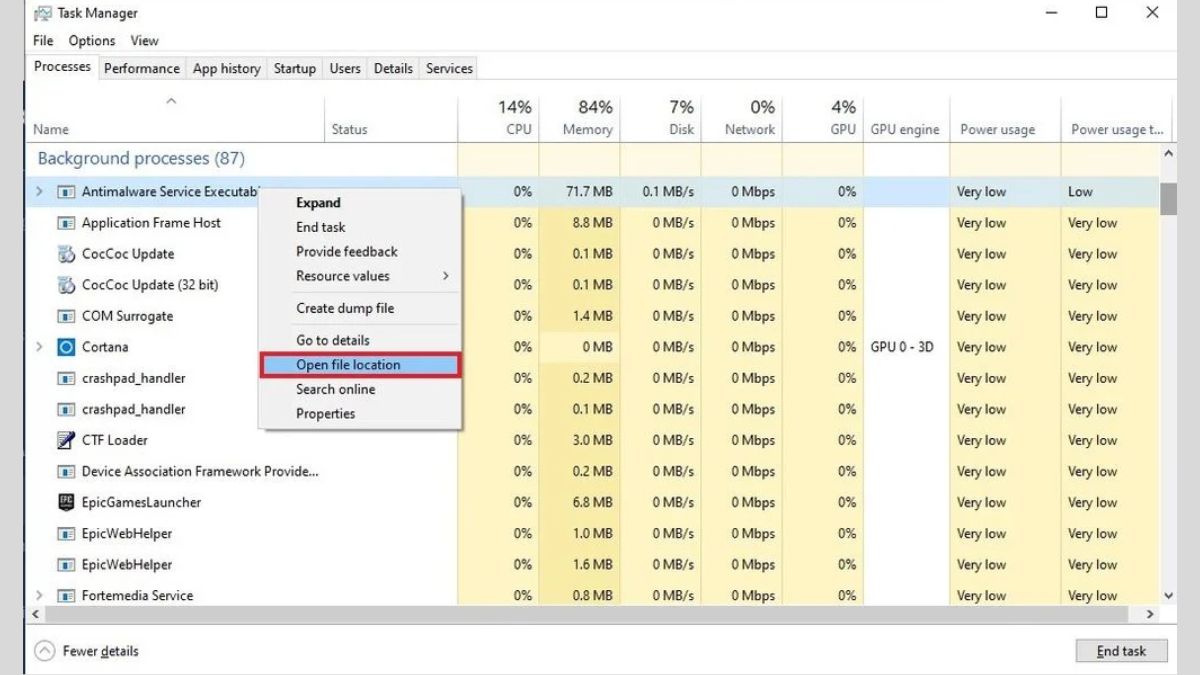Open the Resource values submenu

coord(342,277)
